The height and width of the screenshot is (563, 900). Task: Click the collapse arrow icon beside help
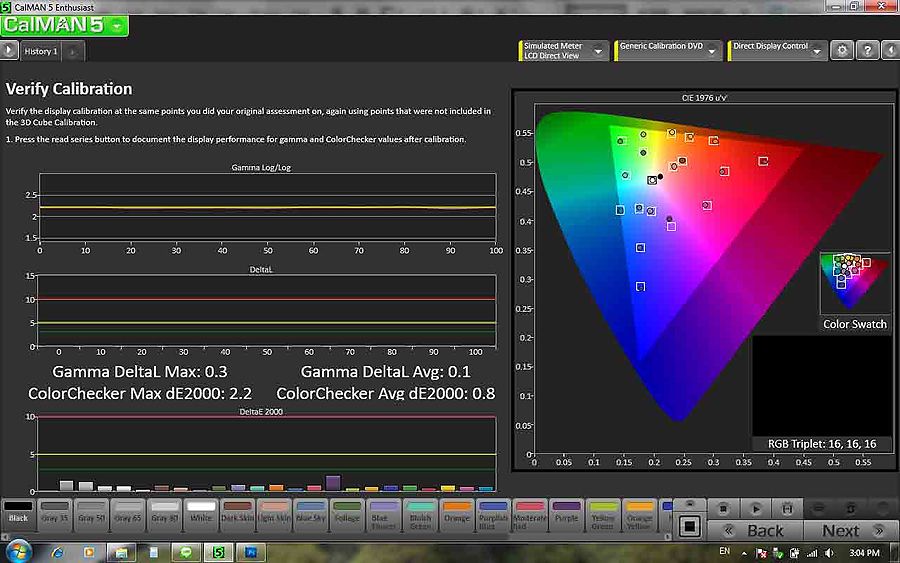[x=889, y=50]
